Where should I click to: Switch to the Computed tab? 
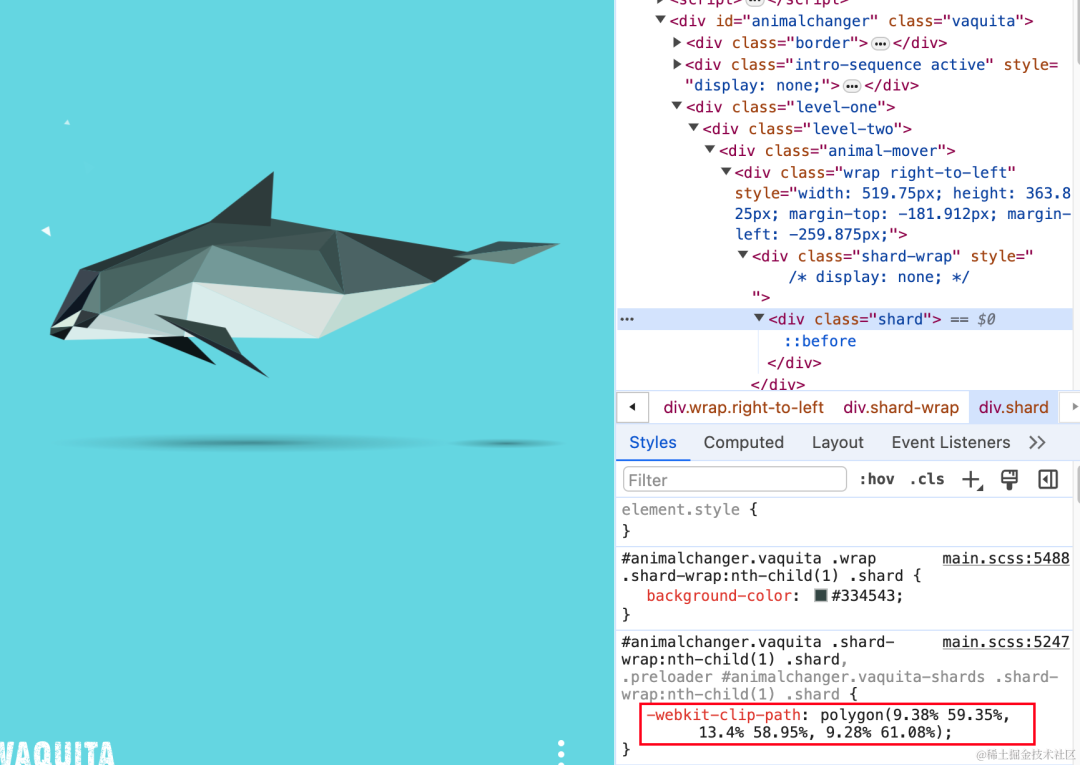pos(744,443)
